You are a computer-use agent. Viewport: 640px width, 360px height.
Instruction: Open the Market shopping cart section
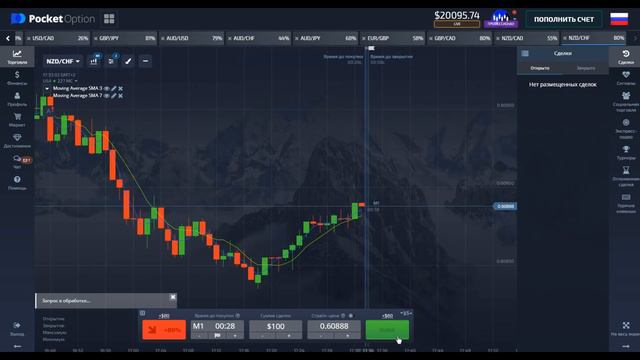(17, 120)
